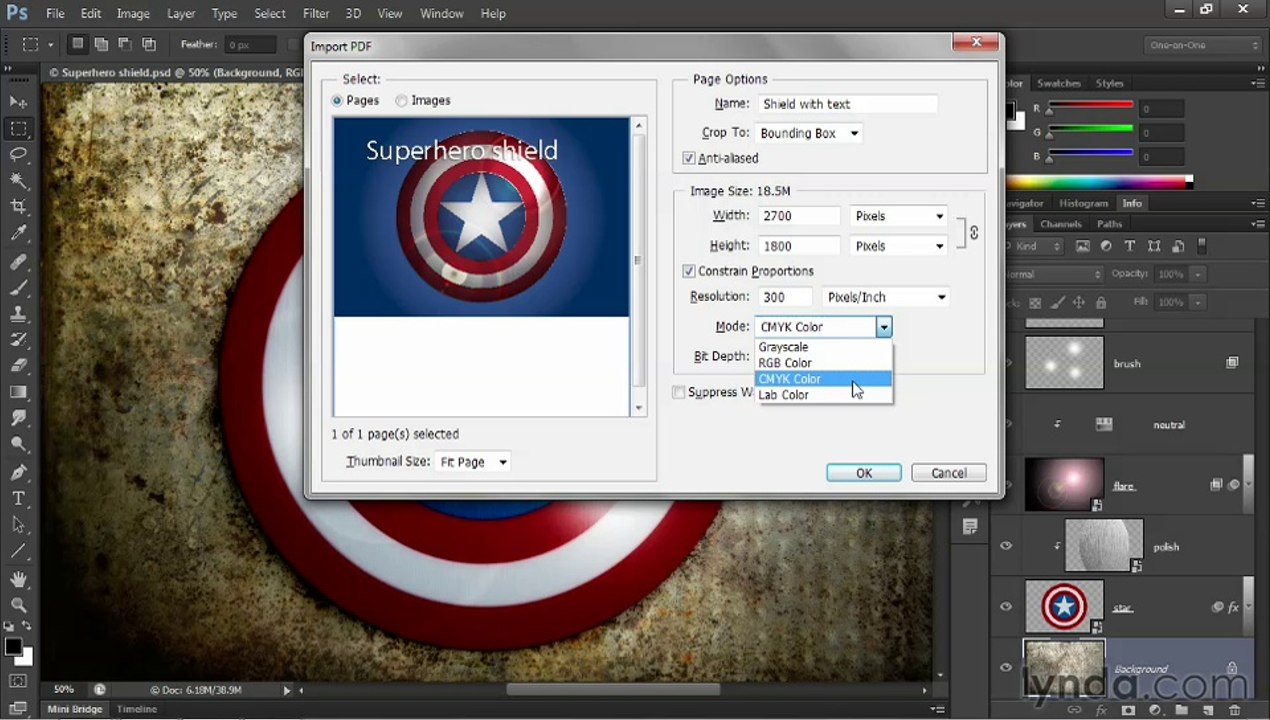Filter layers by type (T) icon
The width and height of the screenshot is (1270, 720).
[x=1130, y=246]
